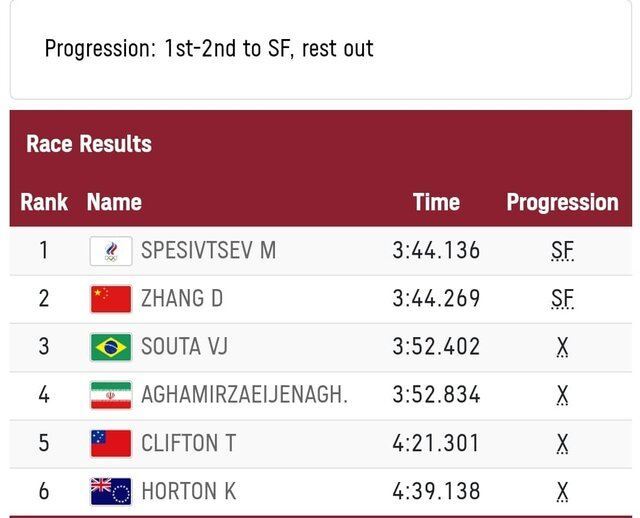The width and height of the screenshot is (640, 518).
Task: Click the X progression mark for Horton
Action: pyautogui.click(x=562, y=491)
